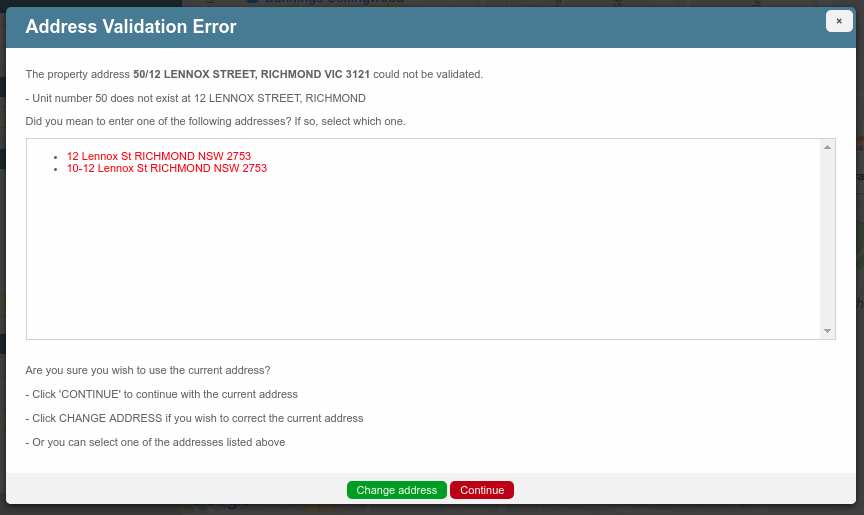
Task: Click the instruction line mentioning CHANGE ADDRESS
Action: click(x=194, y=418)
